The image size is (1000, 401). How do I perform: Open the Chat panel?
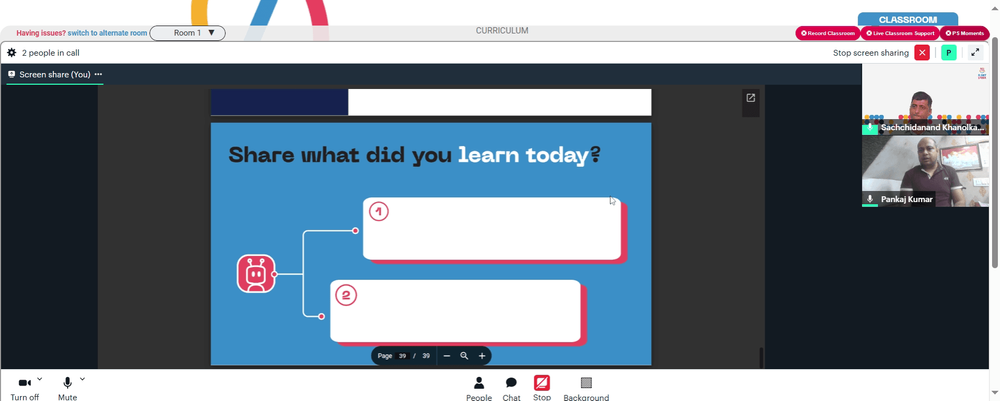tap(511, 388)
